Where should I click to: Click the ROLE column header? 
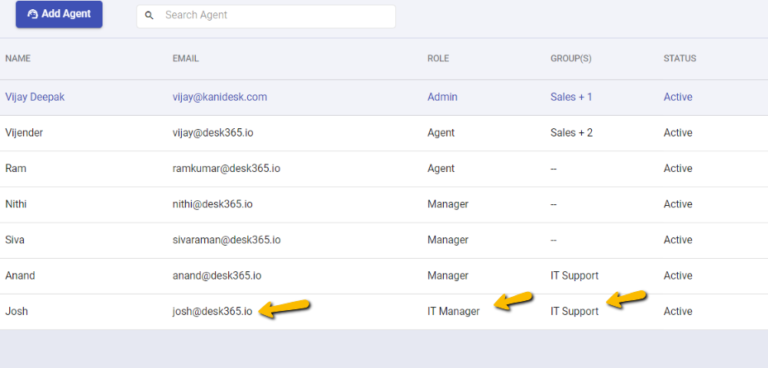pos(438,58)
